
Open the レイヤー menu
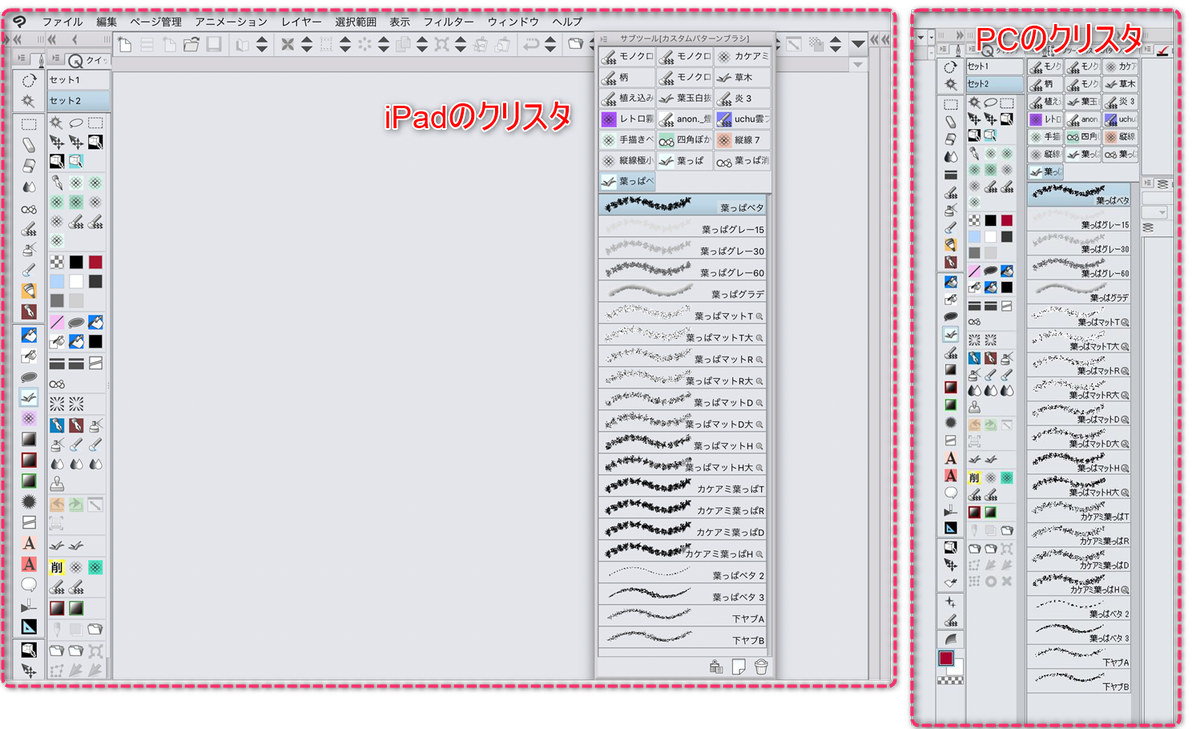[302, 21]
